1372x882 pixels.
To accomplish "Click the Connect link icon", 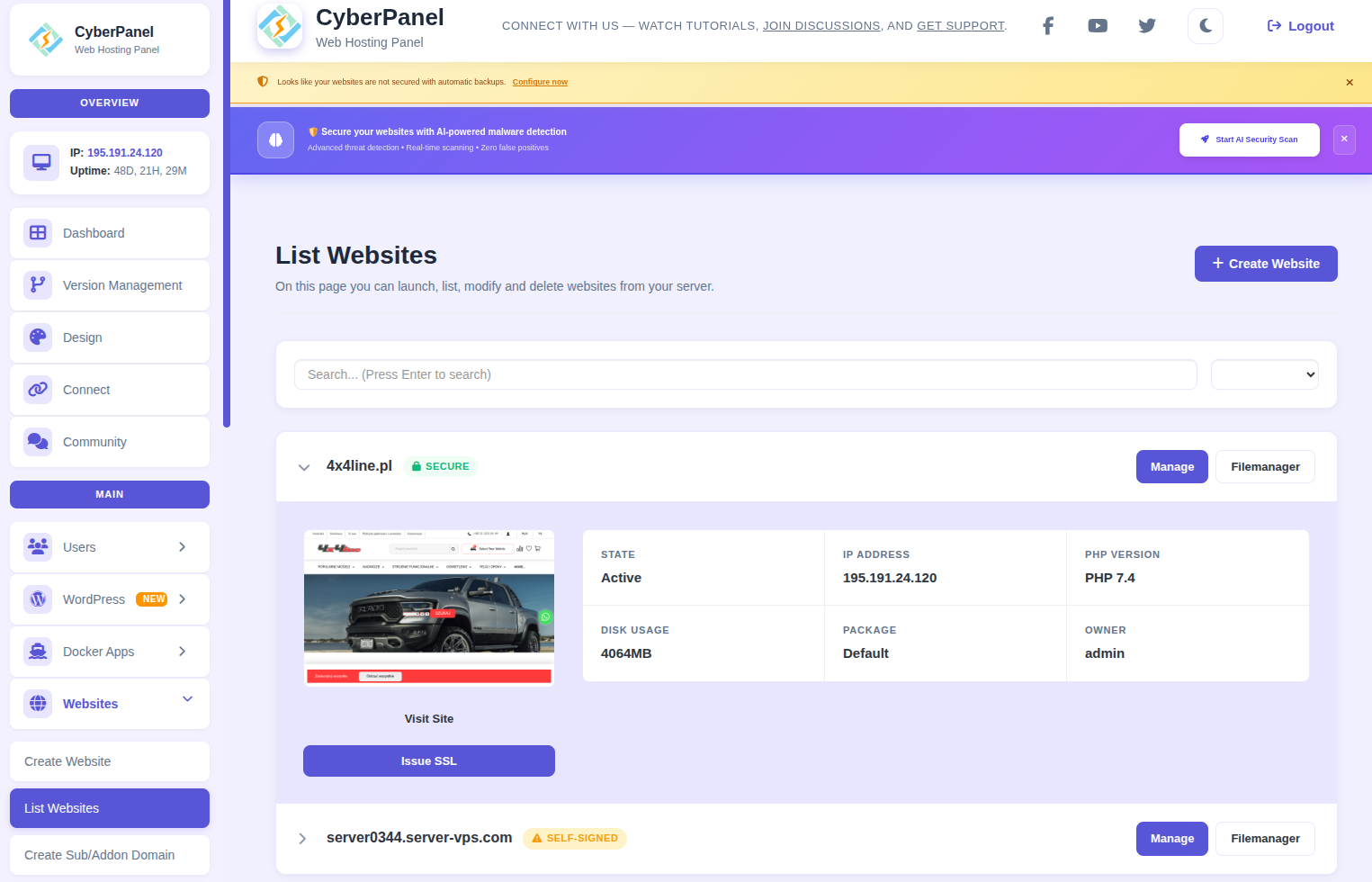I will (38, 390).
